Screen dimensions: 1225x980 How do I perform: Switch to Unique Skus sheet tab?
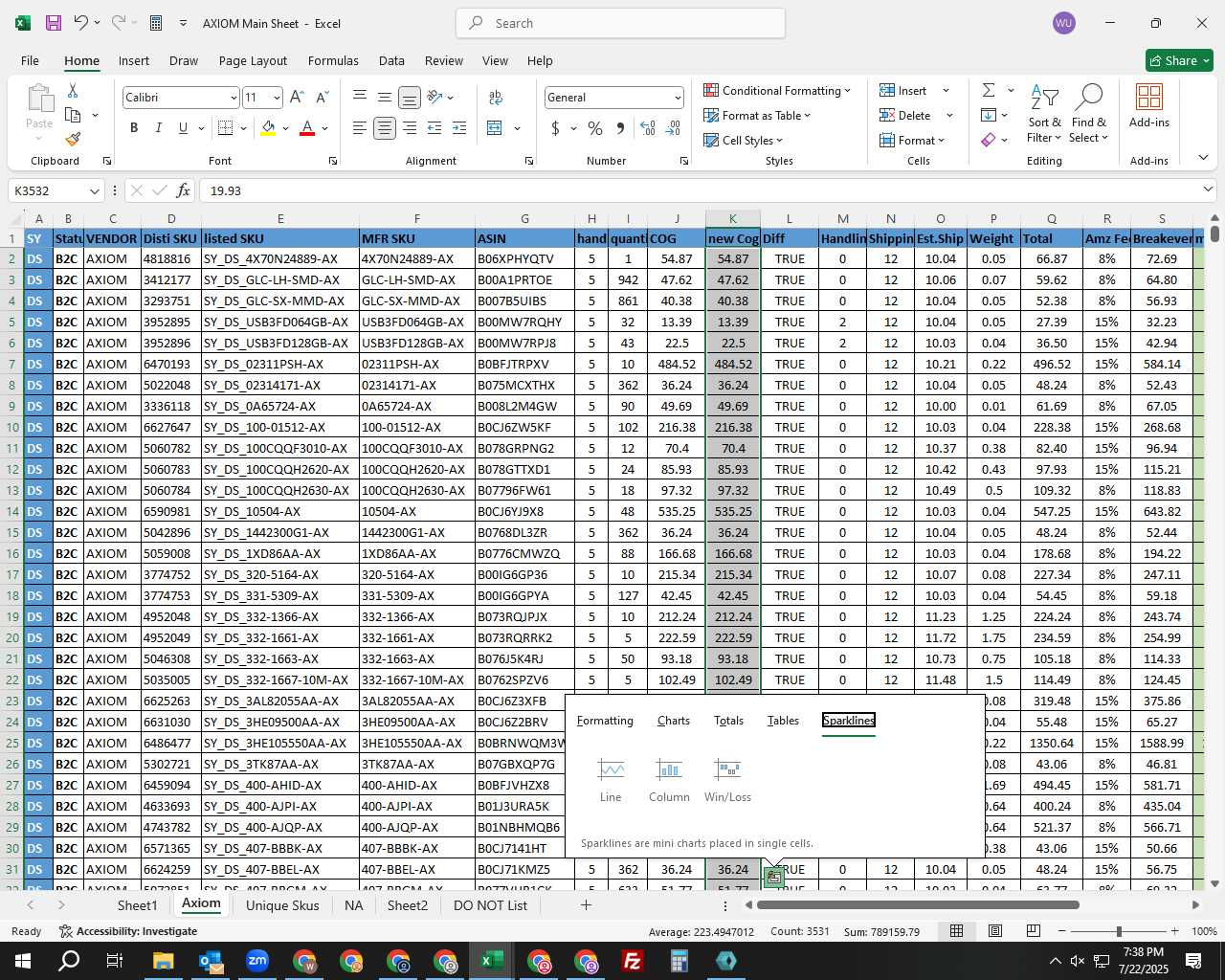tap(282, 905)
